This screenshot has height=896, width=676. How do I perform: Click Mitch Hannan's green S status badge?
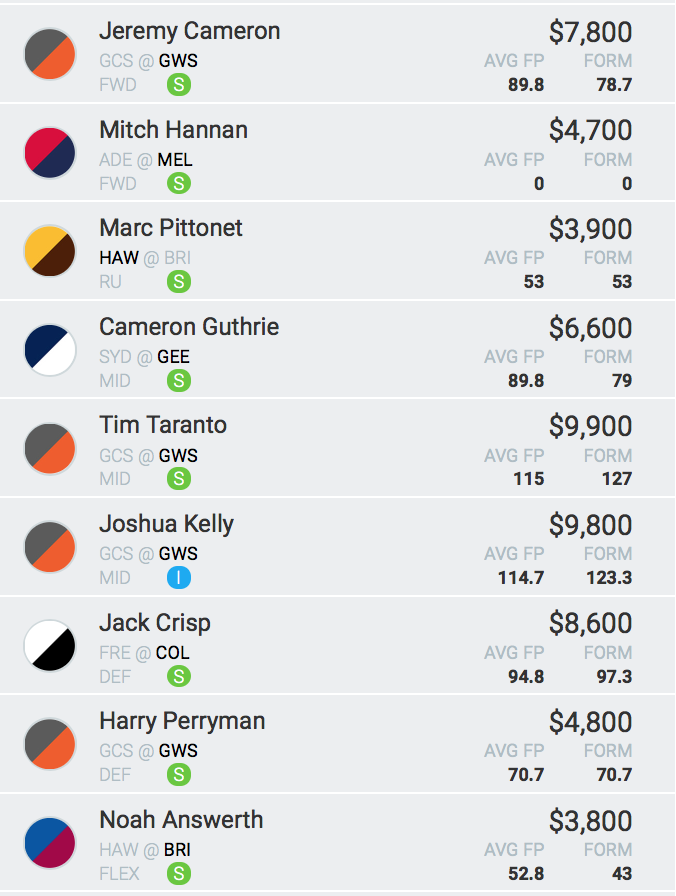click(179, 183)
